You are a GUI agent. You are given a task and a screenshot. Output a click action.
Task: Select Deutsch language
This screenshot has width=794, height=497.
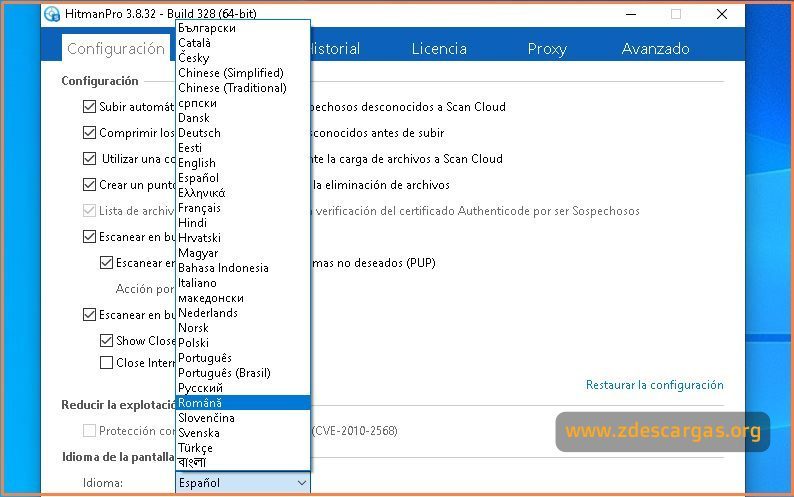pos(243,133)
